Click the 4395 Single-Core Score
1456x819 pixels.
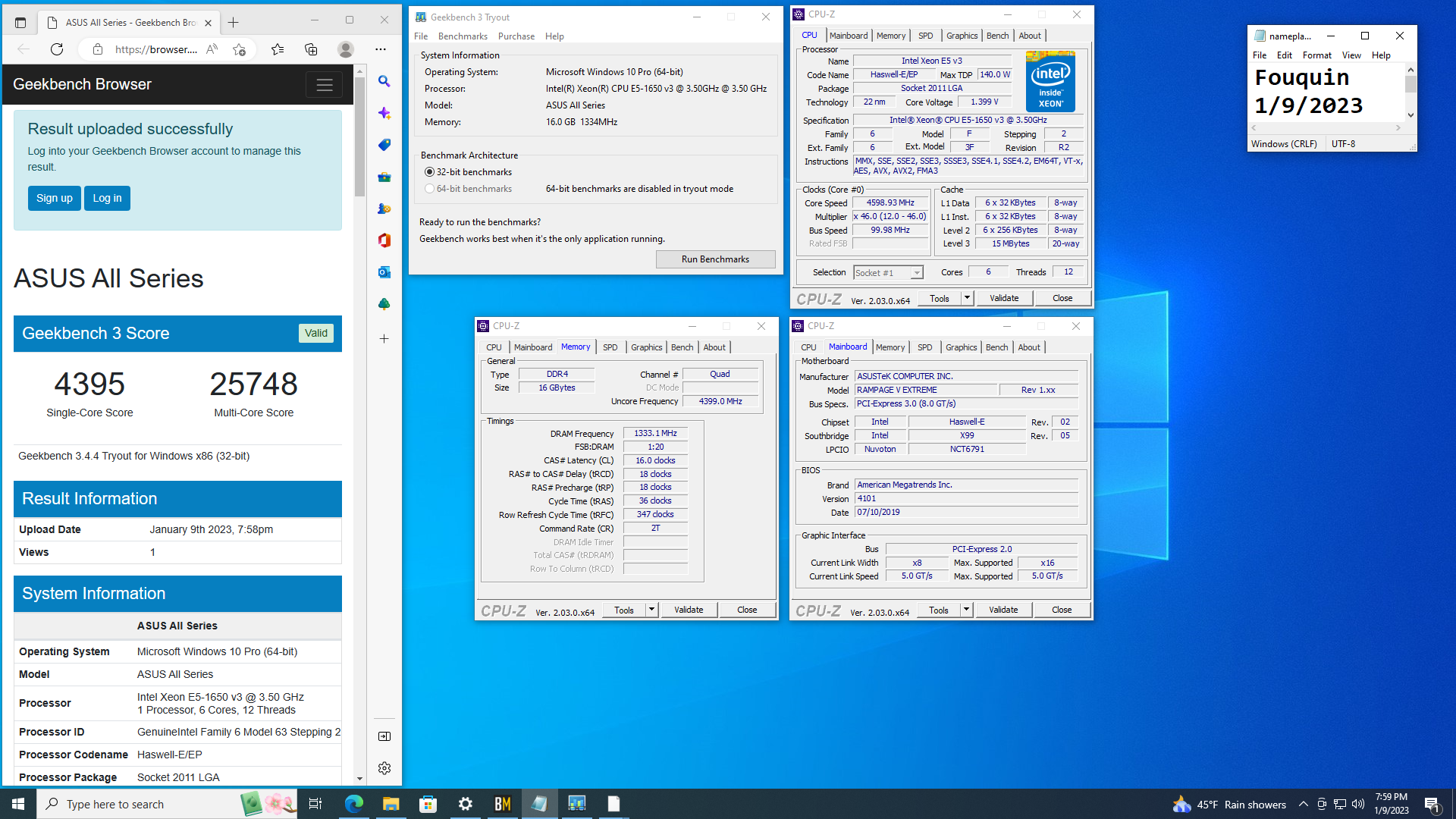pos(89,384)
